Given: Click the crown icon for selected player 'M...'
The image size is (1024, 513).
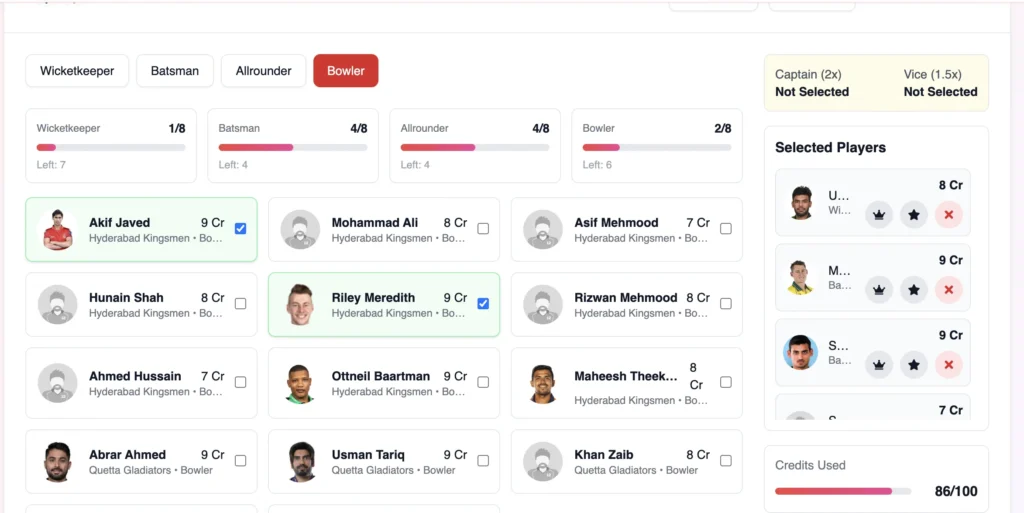Looking at the screenshot, I should (x=879, y=290).
